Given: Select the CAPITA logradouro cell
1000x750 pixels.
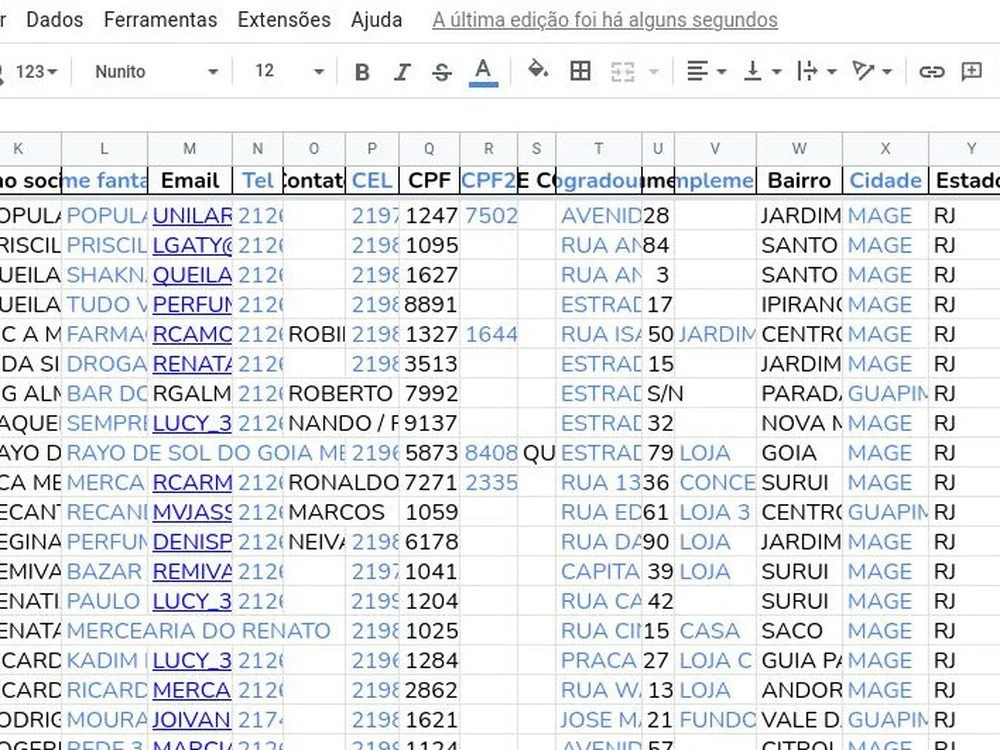Looking at the screenshot, I should 599,571.
